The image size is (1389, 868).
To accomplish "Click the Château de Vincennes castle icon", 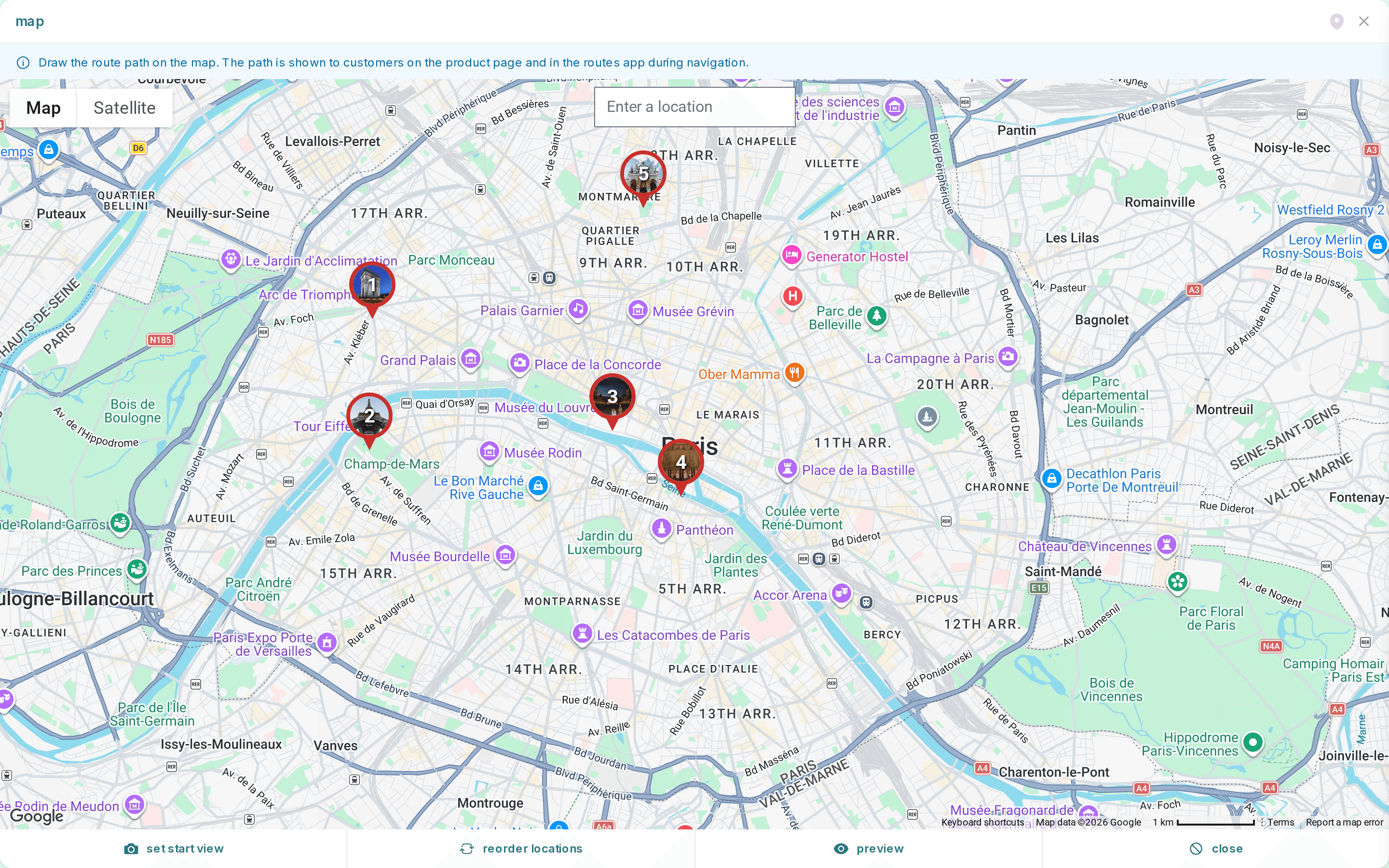I will pyautogui.click(x=1167, y=545).
